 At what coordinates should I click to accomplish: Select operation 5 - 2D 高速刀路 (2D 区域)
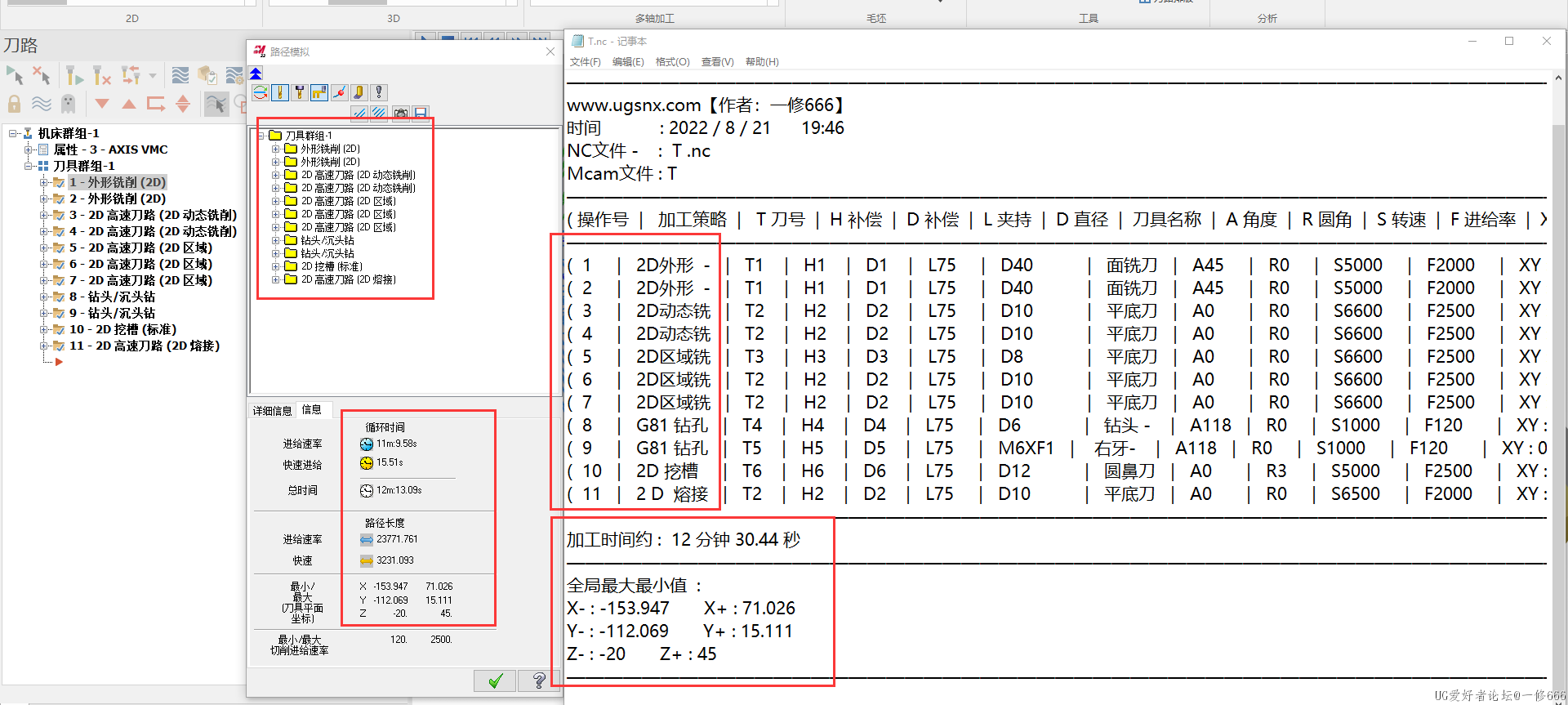(x=140, y=248)
